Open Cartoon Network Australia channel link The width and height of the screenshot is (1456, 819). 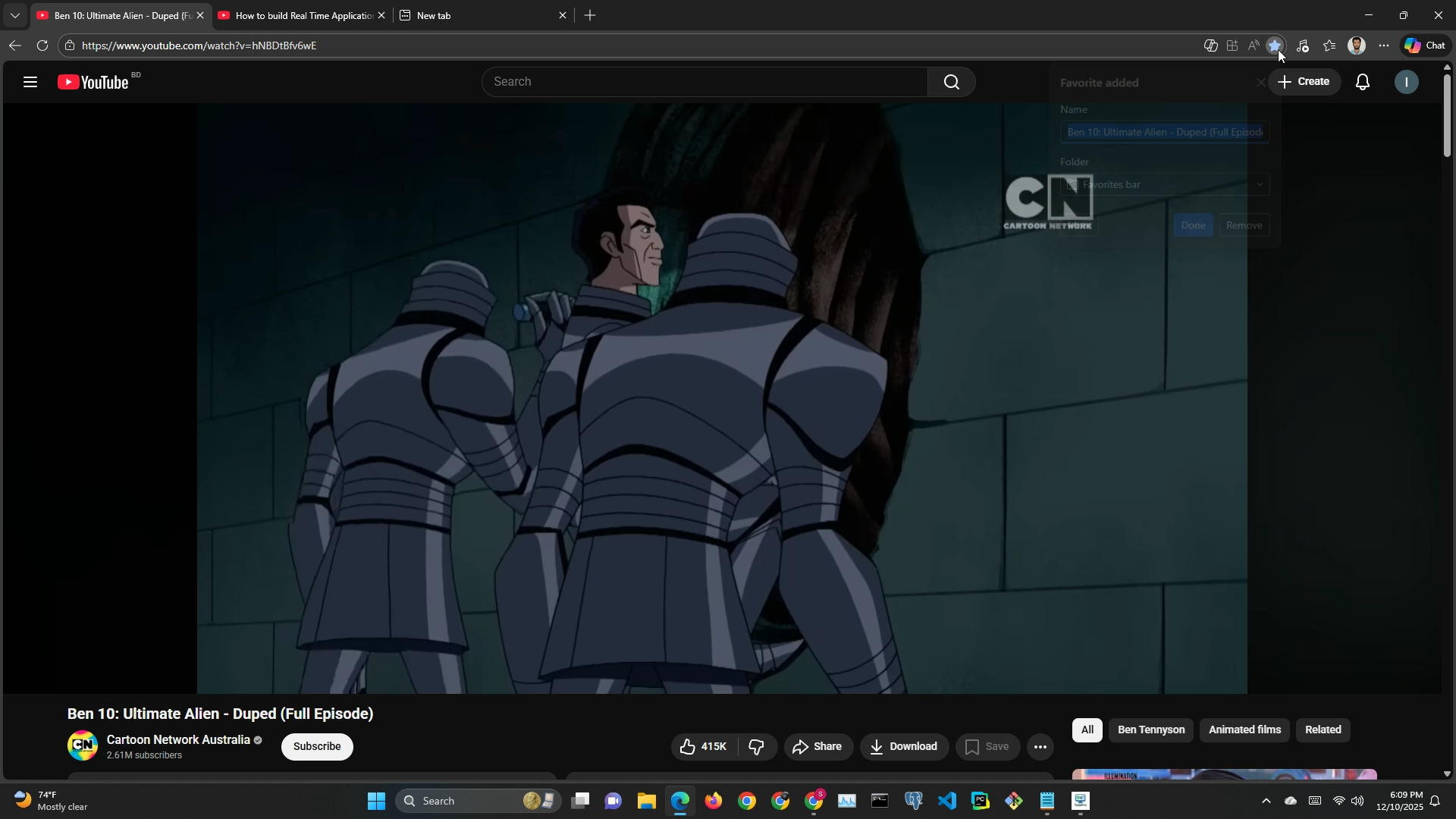178,740
